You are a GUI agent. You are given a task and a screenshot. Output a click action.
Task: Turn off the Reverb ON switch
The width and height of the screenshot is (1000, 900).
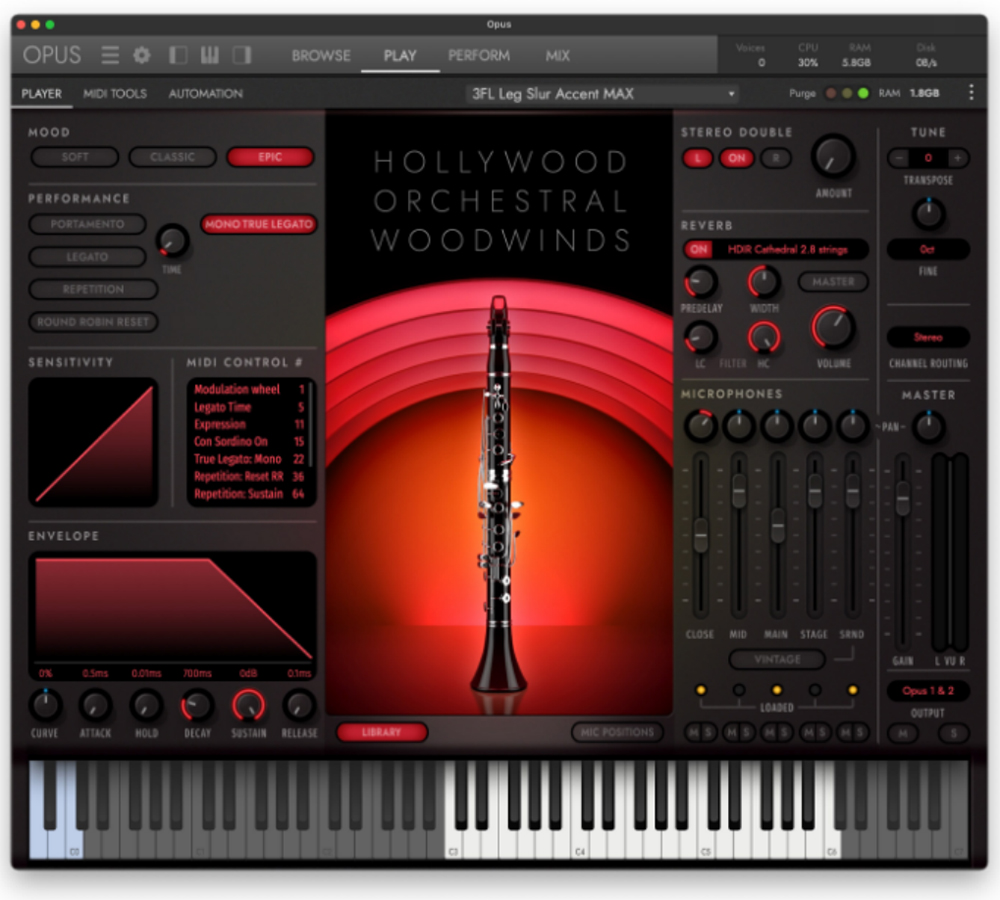698,249
